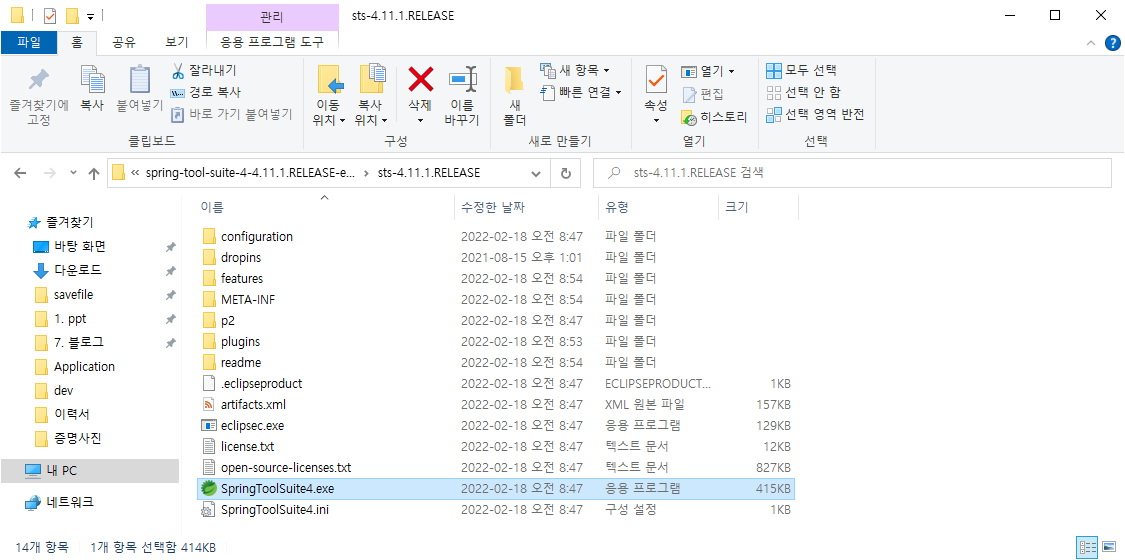Click the sts-4.11.1.RELEASE search box
The width and height of the screenshot is (1125, 560).
852,173
